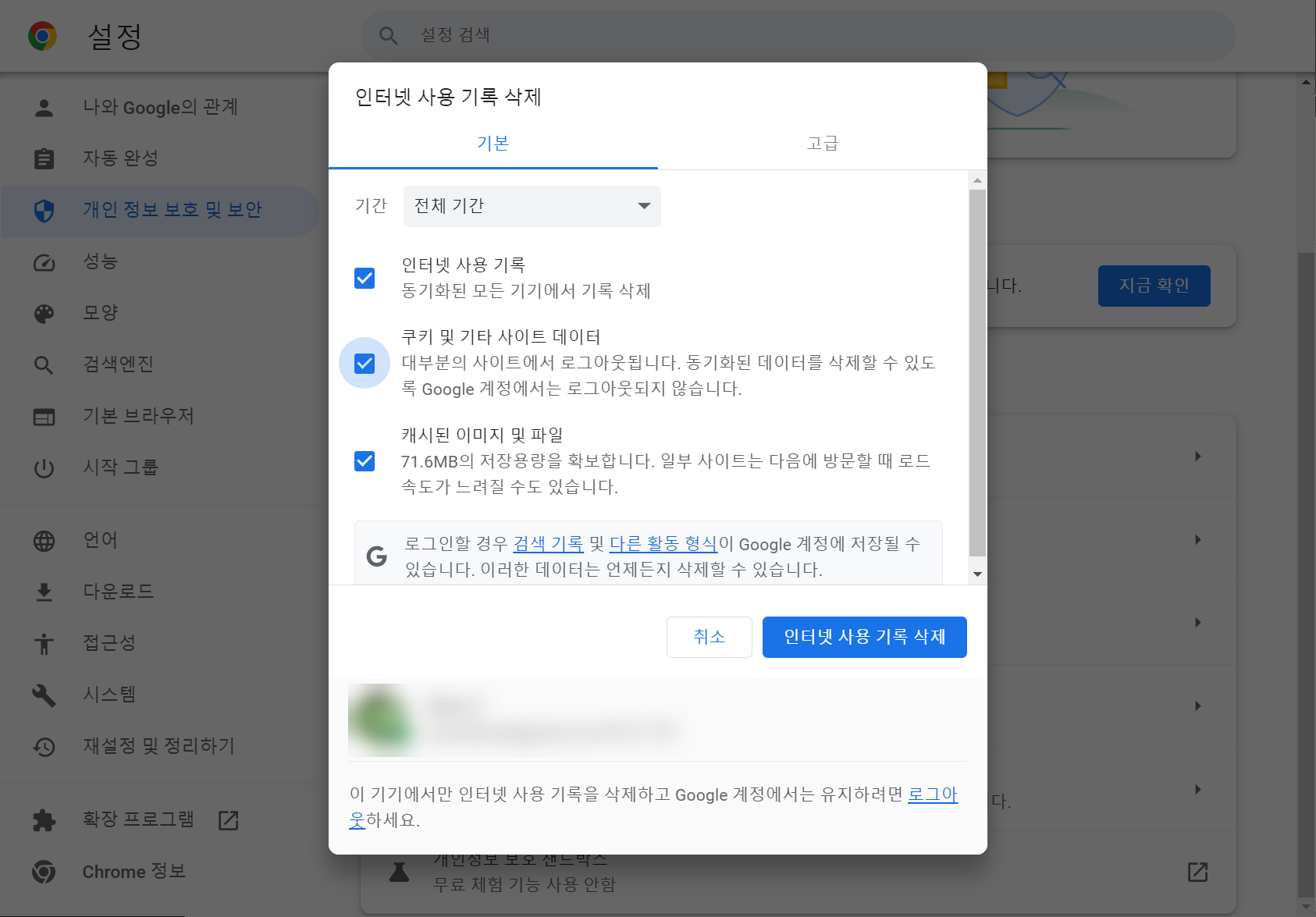Click the Chrome icon for Chrome 정보

point(44,872)
